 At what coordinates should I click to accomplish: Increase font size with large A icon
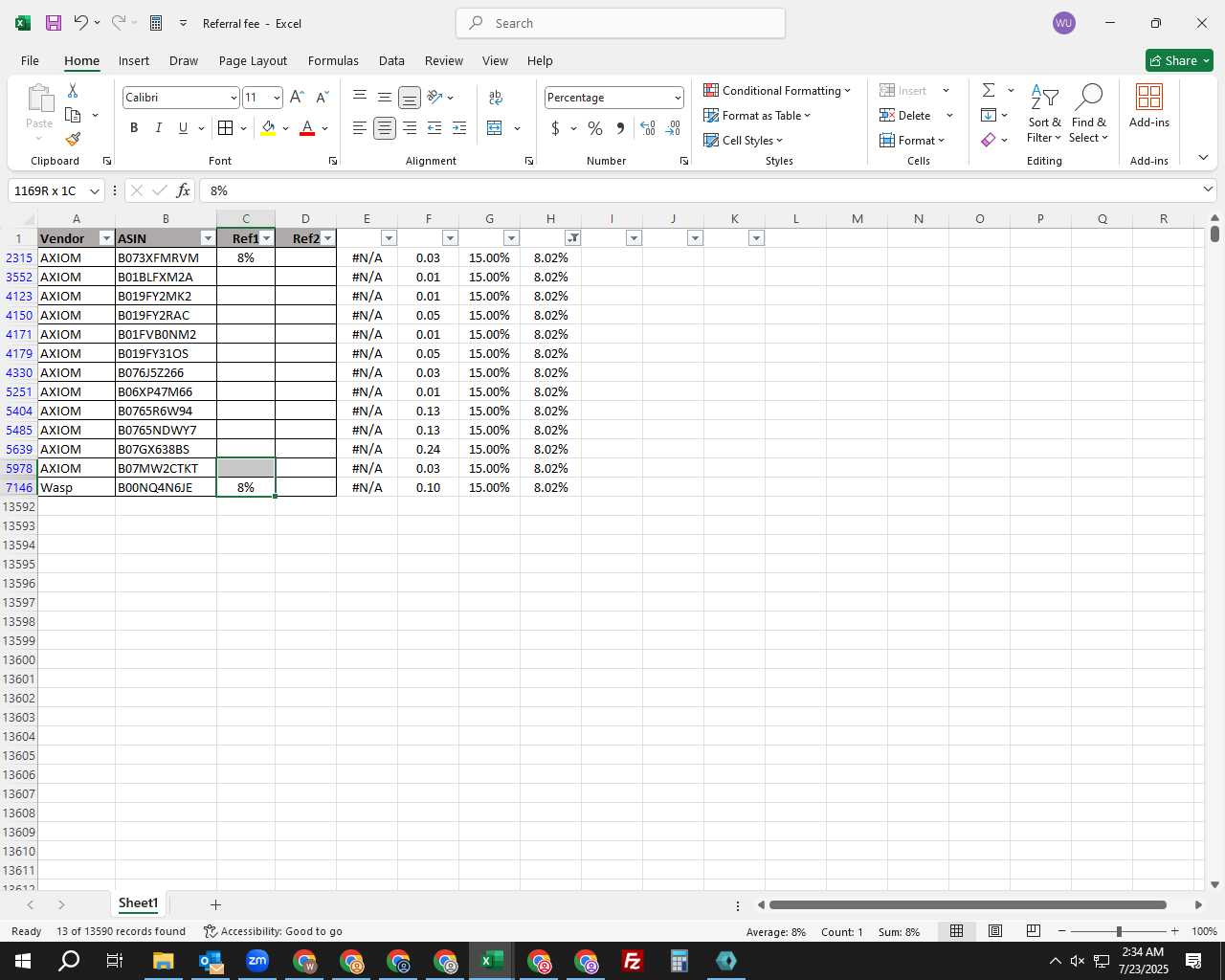pyautogui.click(x=297, y=97)
